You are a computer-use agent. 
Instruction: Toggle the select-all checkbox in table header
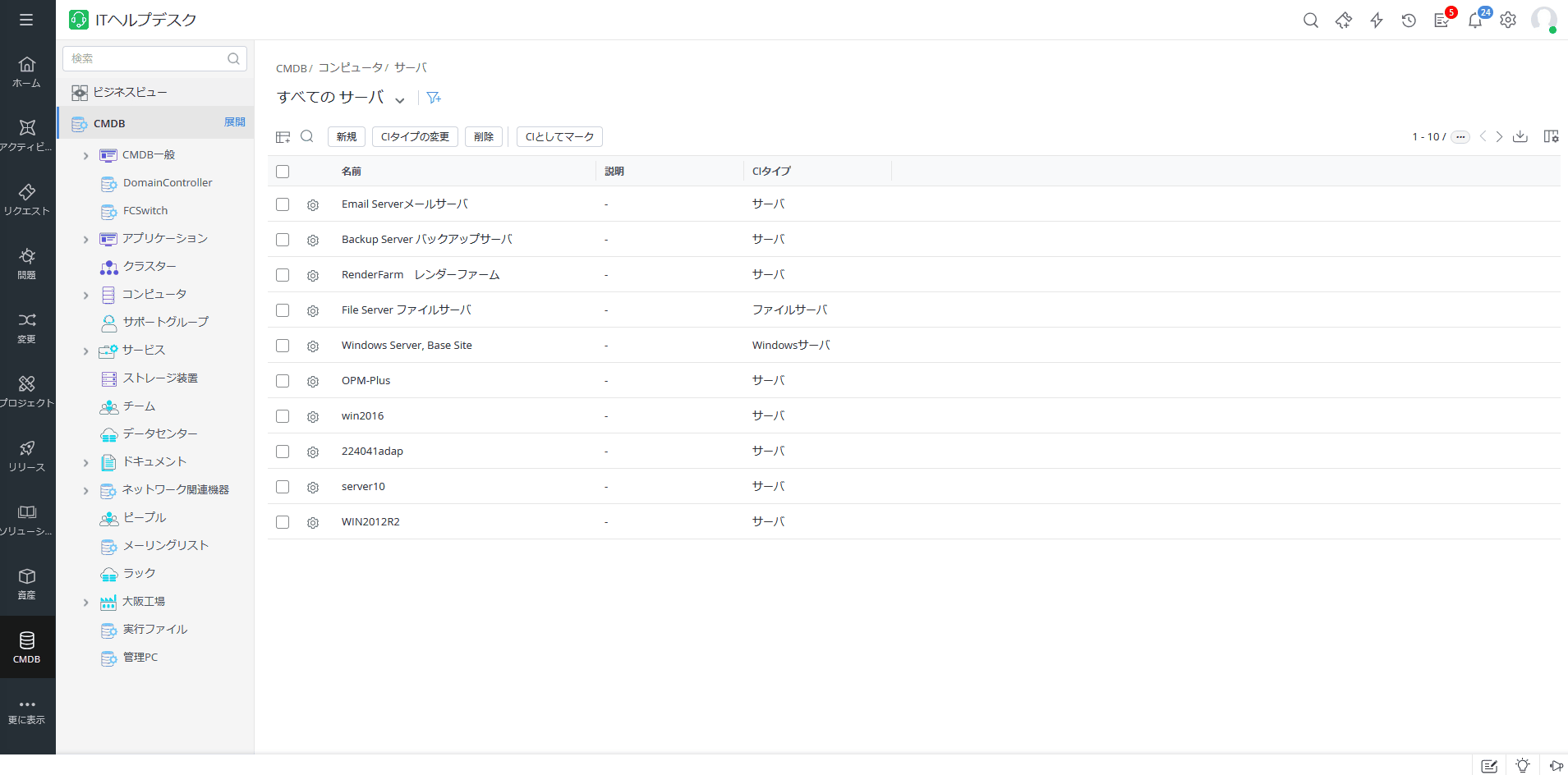point(283,172)
